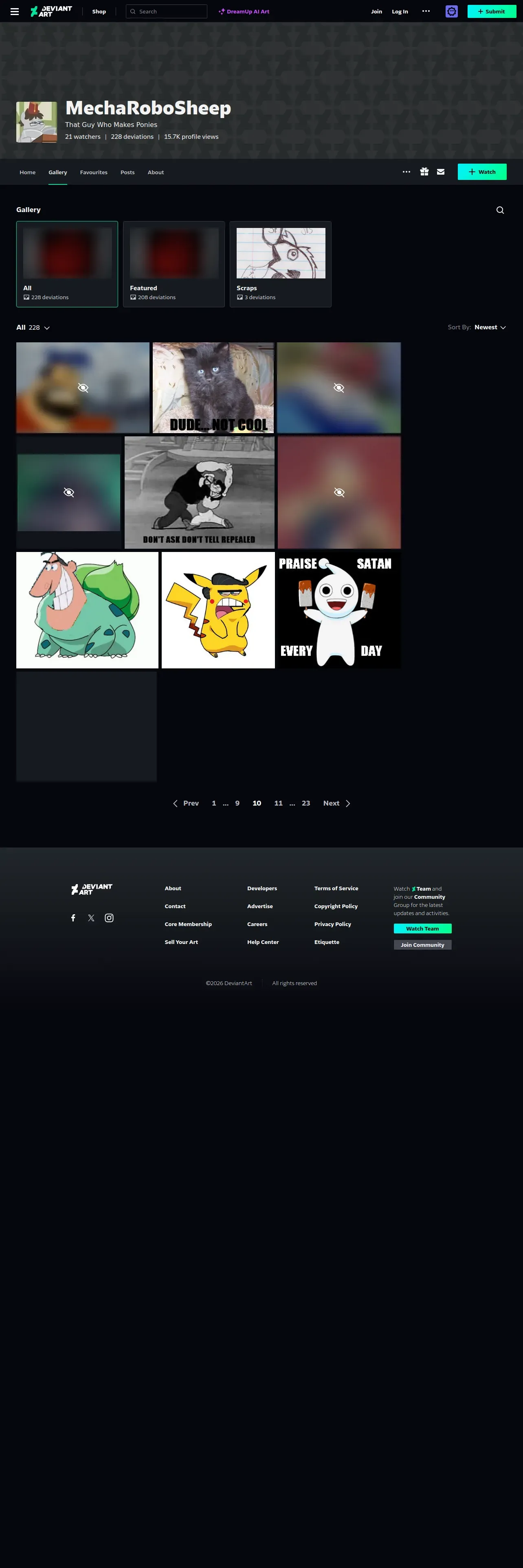The width and height of the screenshot is (523, 1568).
Task: Open Privacy Policy footer link
Action: pos(332,924)
